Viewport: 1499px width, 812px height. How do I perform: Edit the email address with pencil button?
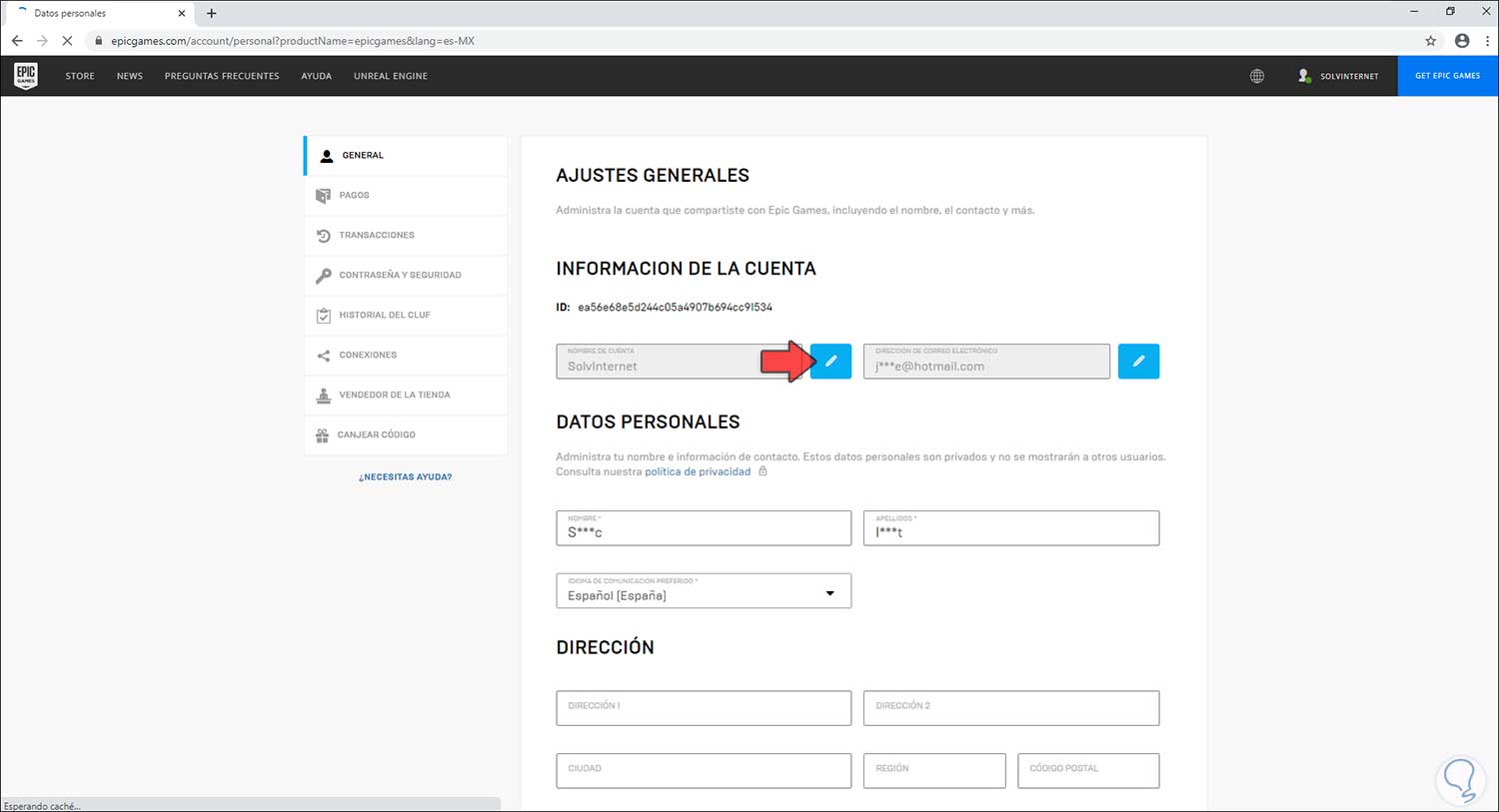pyautogui.click(x=1138, y=362)
